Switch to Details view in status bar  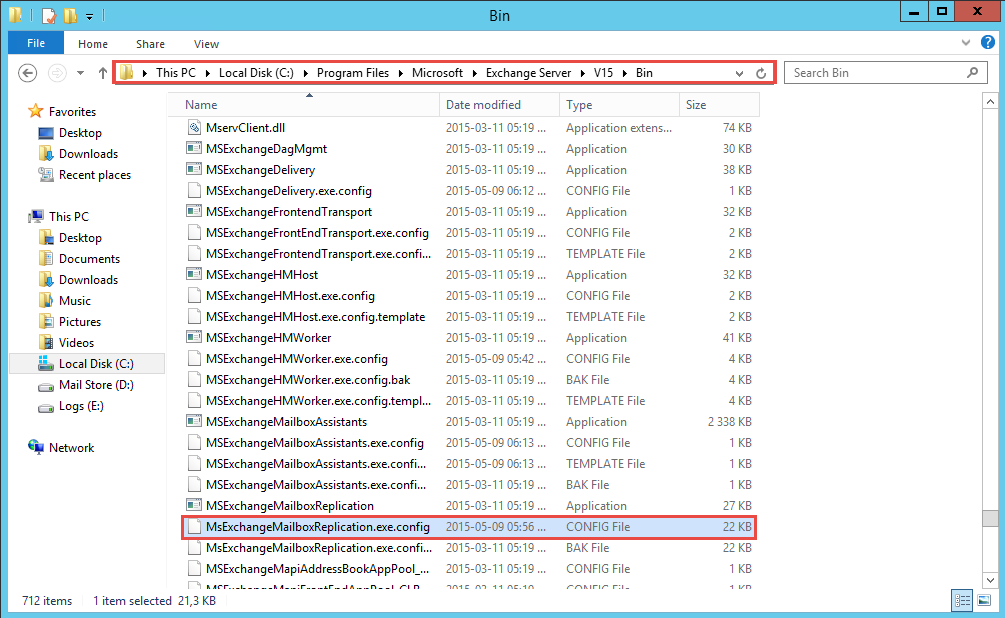point(963,601)
